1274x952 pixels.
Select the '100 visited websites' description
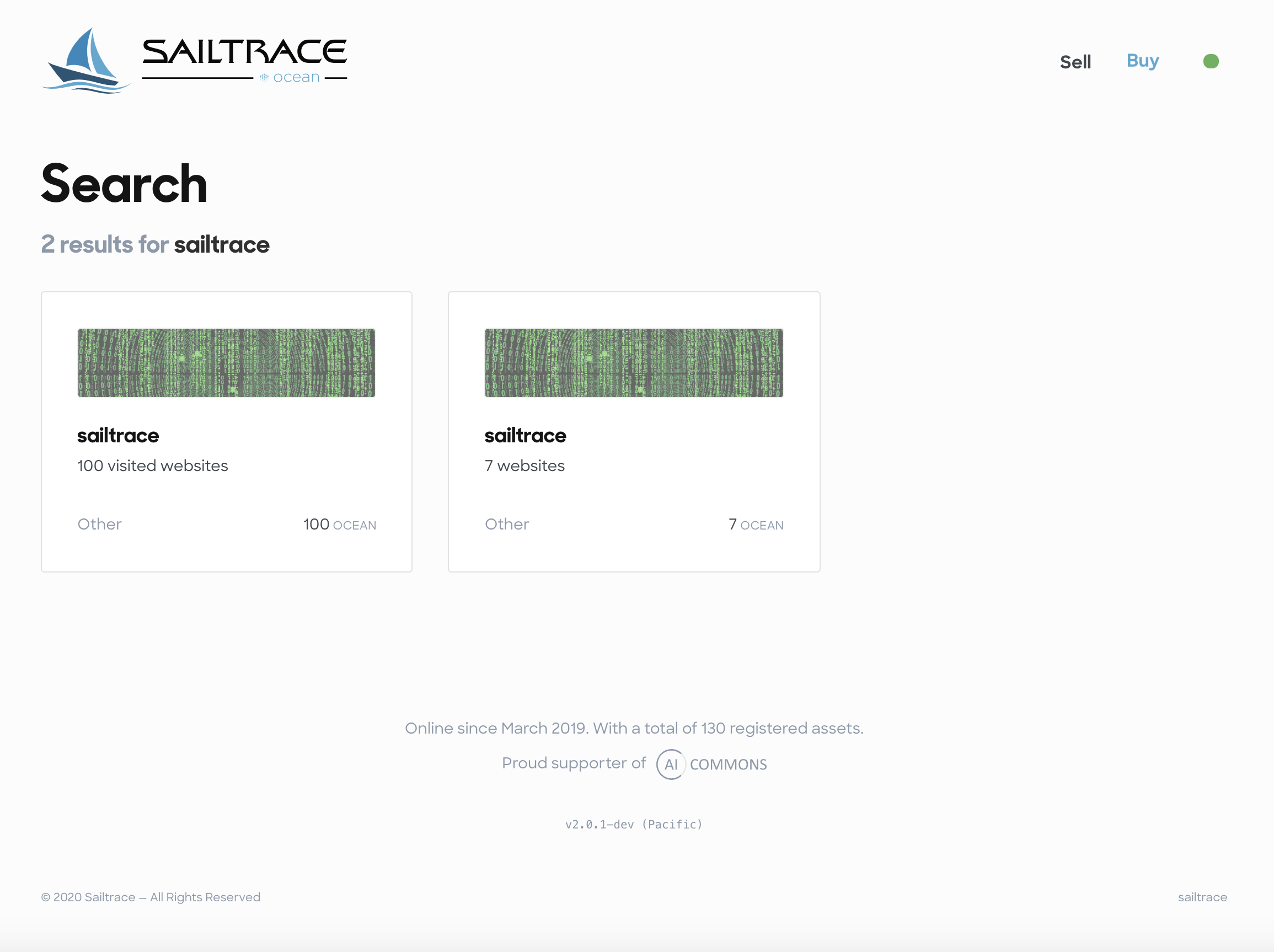pos(153,466)
